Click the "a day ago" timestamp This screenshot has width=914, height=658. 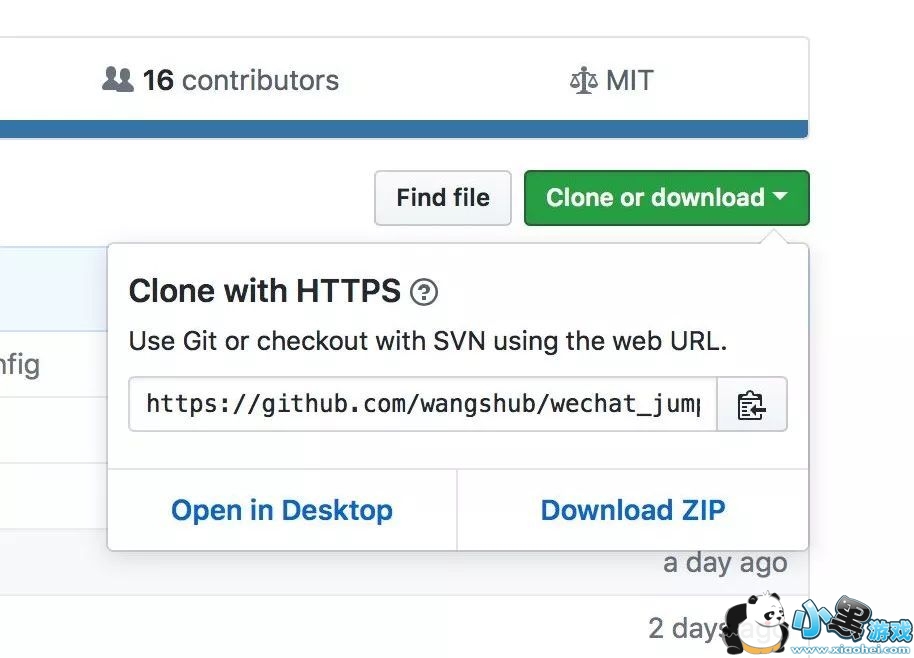[725, 562]
